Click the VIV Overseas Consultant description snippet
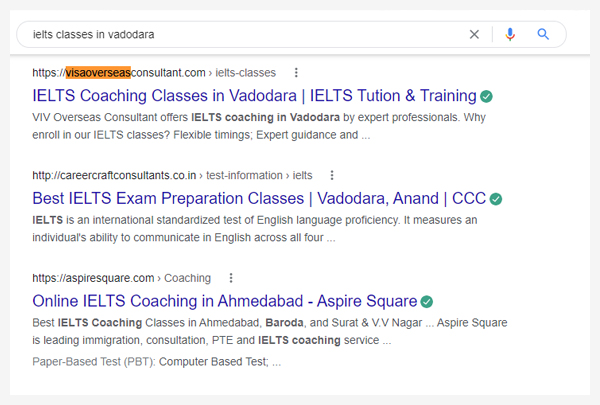Image resolution: width=600 pixels, height=405 pixels. tap(260, 126)
